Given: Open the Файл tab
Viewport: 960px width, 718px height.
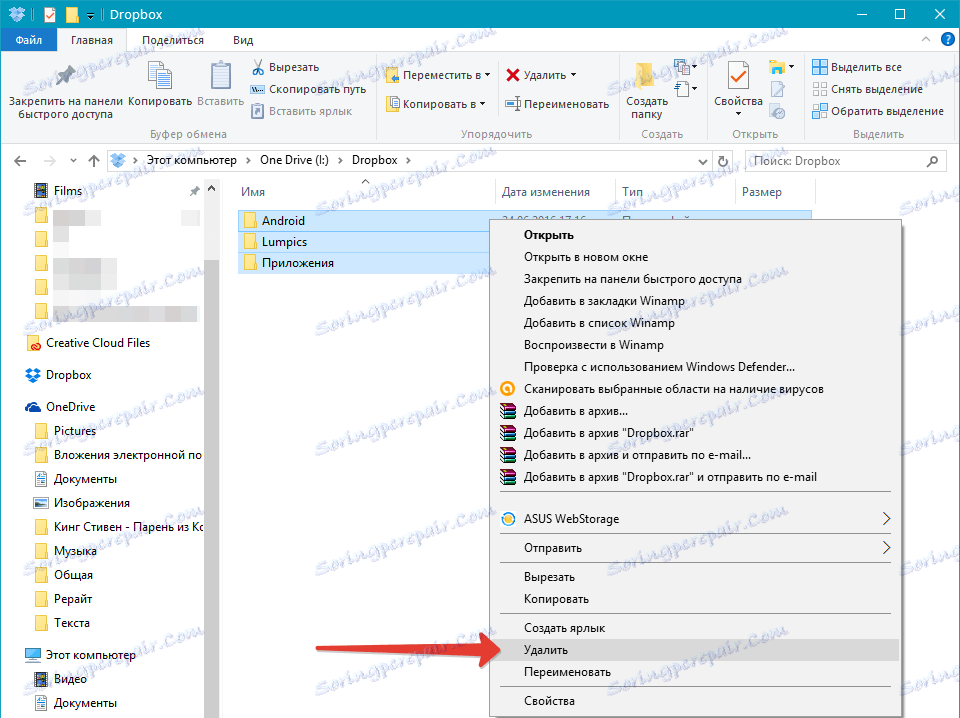Looking at the screenshot, I should (x=29, y=40).
